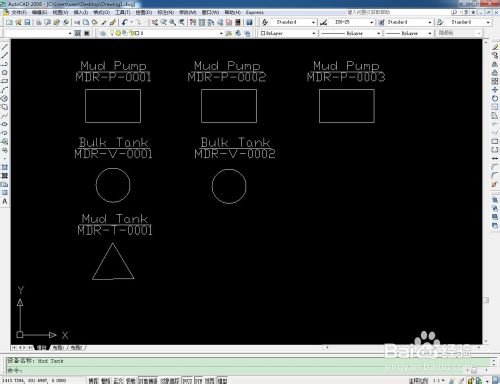500x384 pixels.
Task: Select the Erase modify tool
Action: pyautogui.click(x=495, y=47)
